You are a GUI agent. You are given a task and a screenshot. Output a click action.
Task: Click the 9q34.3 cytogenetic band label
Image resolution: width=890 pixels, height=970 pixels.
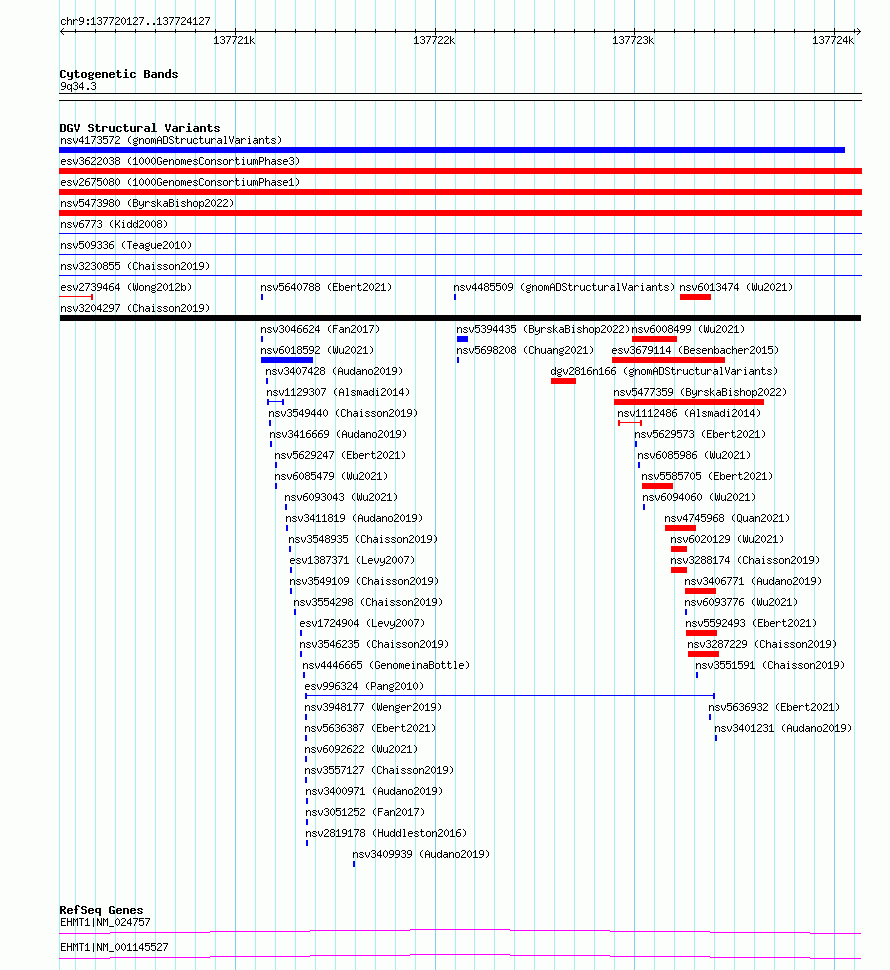point(78,87)
